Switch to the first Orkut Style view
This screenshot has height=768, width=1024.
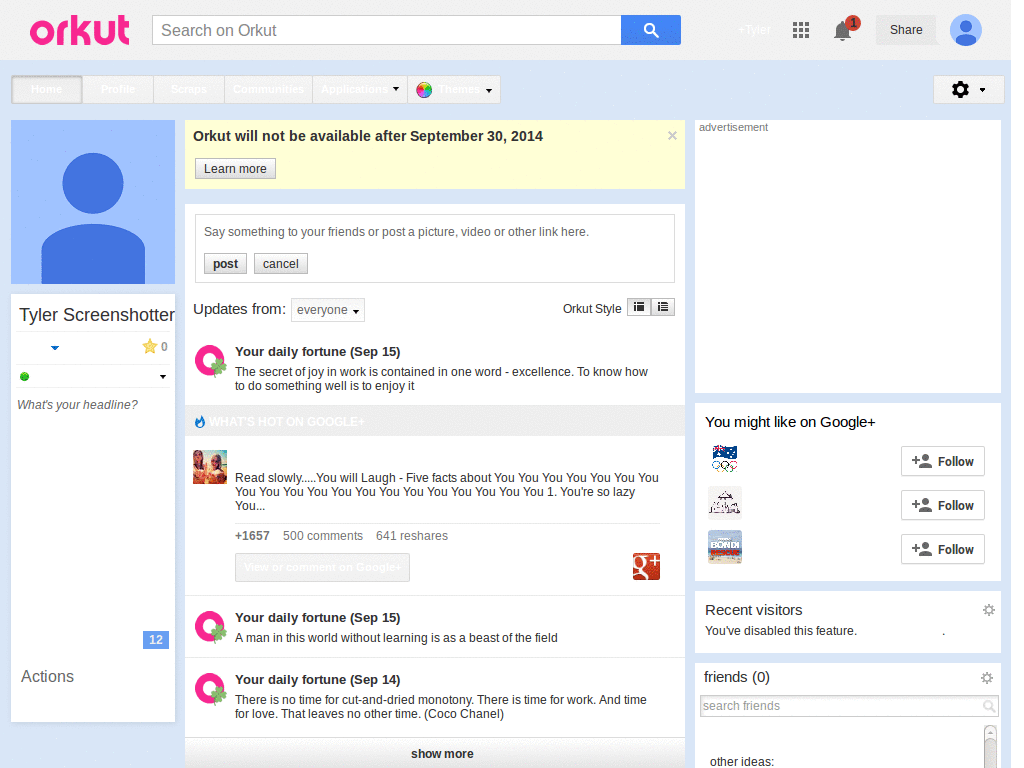click(639, 307)
